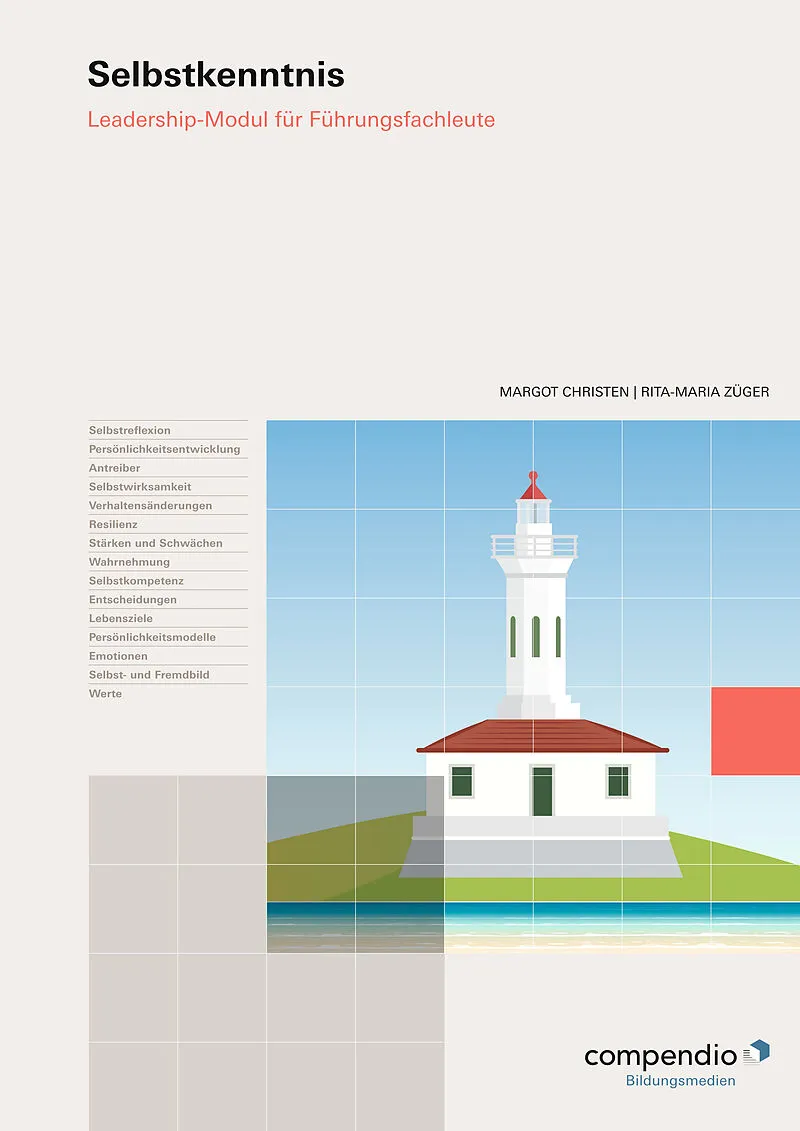Click the compendio cube logo icon
The height and width of the screenshot is (1131, 800).
[757, 1051]
